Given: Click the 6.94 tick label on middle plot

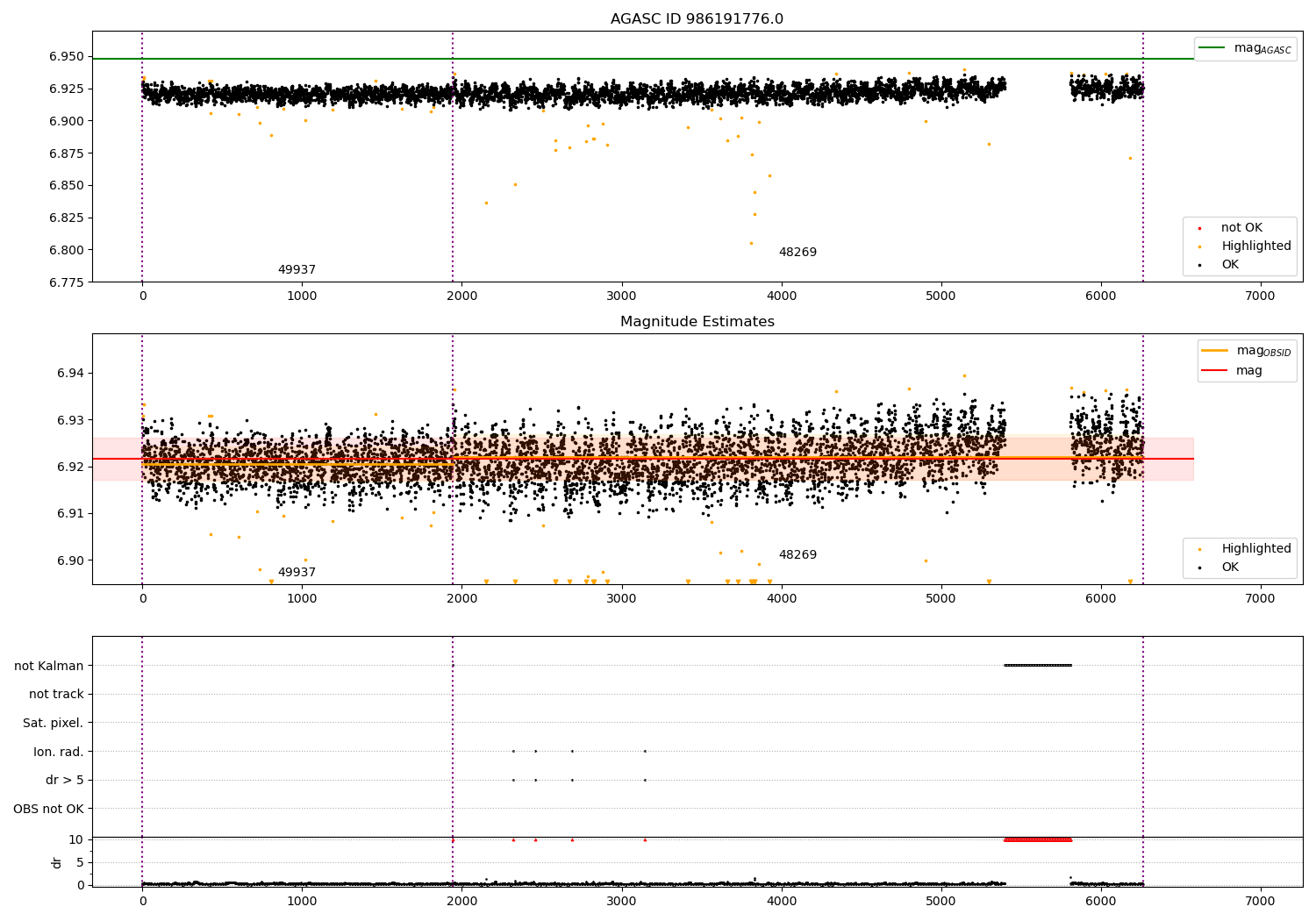Looking at the screenshot, I should (x=69, y=374).
